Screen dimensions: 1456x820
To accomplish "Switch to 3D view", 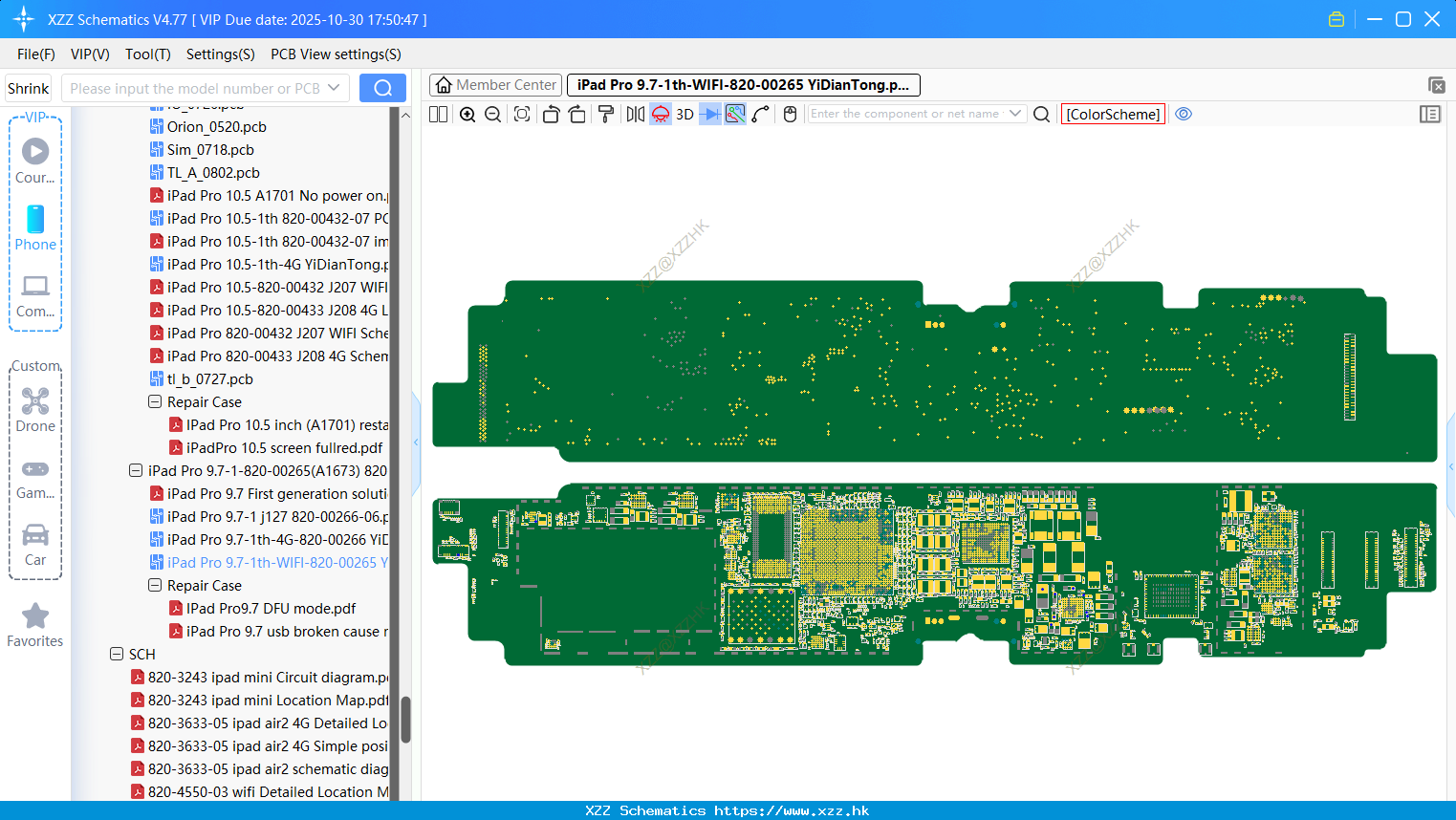I will pos(685,114).
